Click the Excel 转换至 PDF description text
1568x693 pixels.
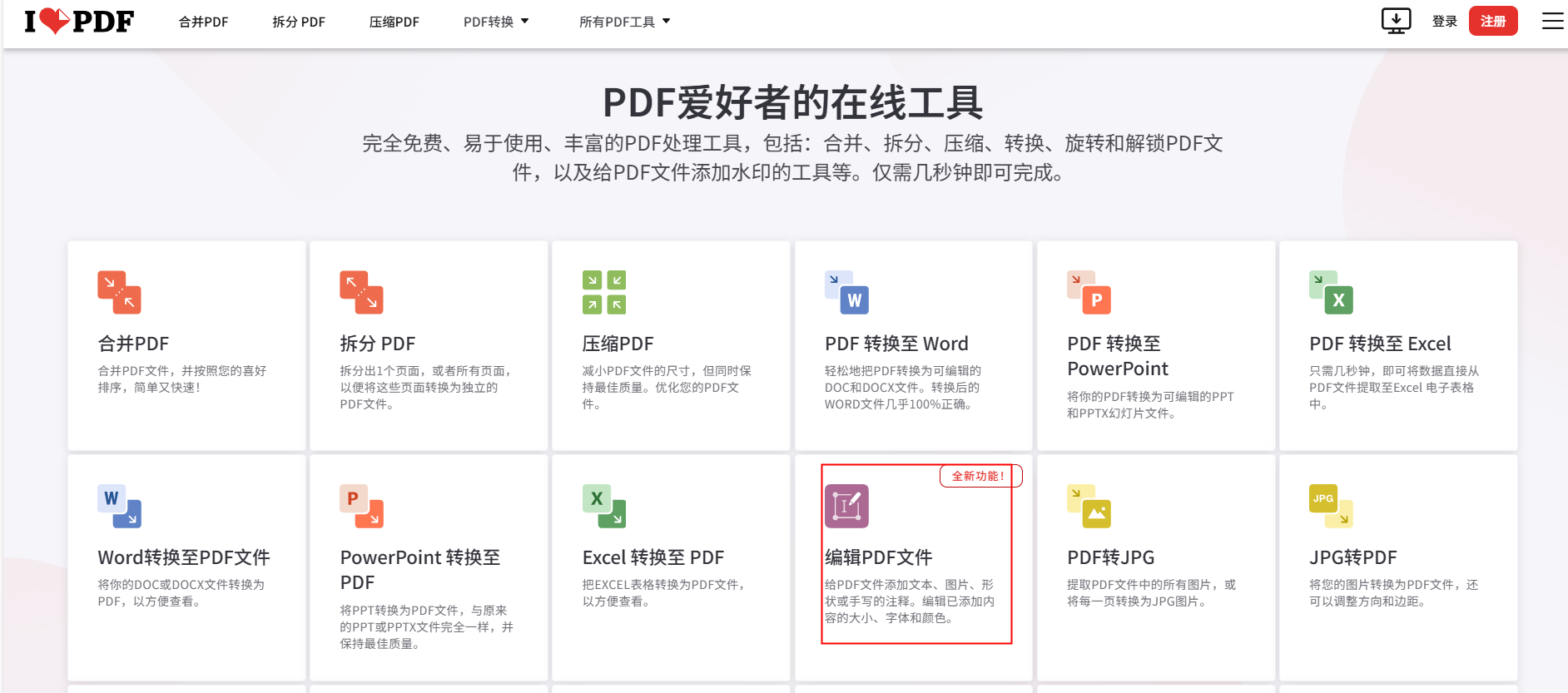[664, 593]
